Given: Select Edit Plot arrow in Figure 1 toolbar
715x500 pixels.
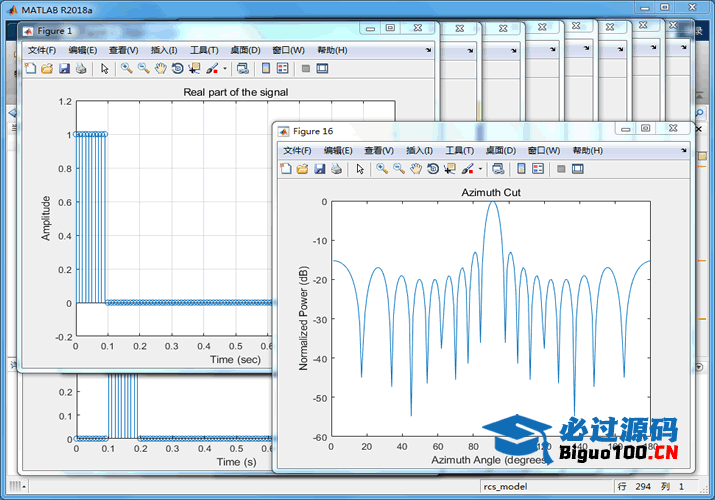Looking at the screenshot, I should 105,68.
